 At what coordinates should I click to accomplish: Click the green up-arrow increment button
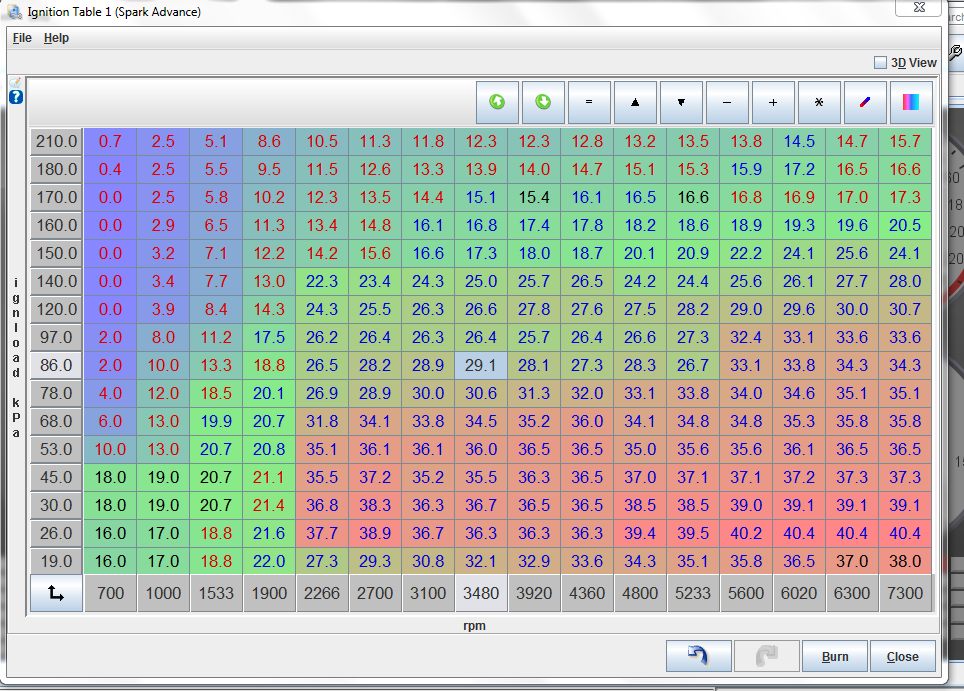tap(497, 102)
